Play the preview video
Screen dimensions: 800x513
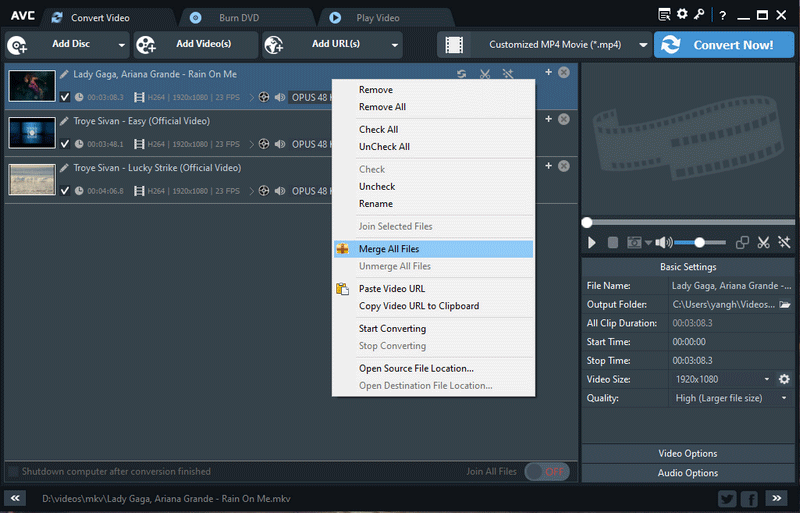[592, 242]
